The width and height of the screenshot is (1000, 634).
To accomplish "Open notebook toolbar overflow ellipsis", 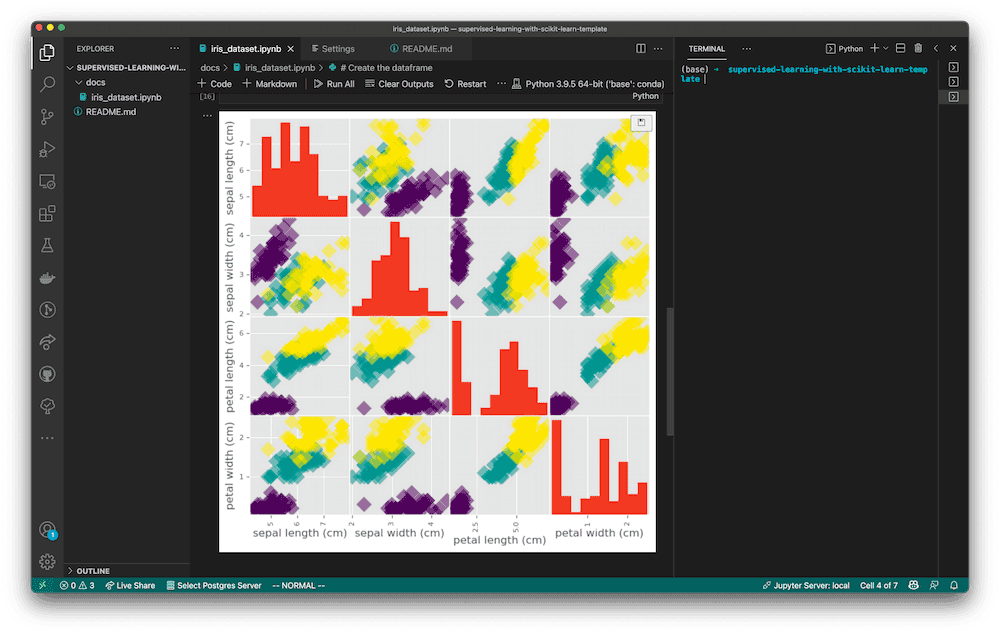I will click(x=501, y=84).
